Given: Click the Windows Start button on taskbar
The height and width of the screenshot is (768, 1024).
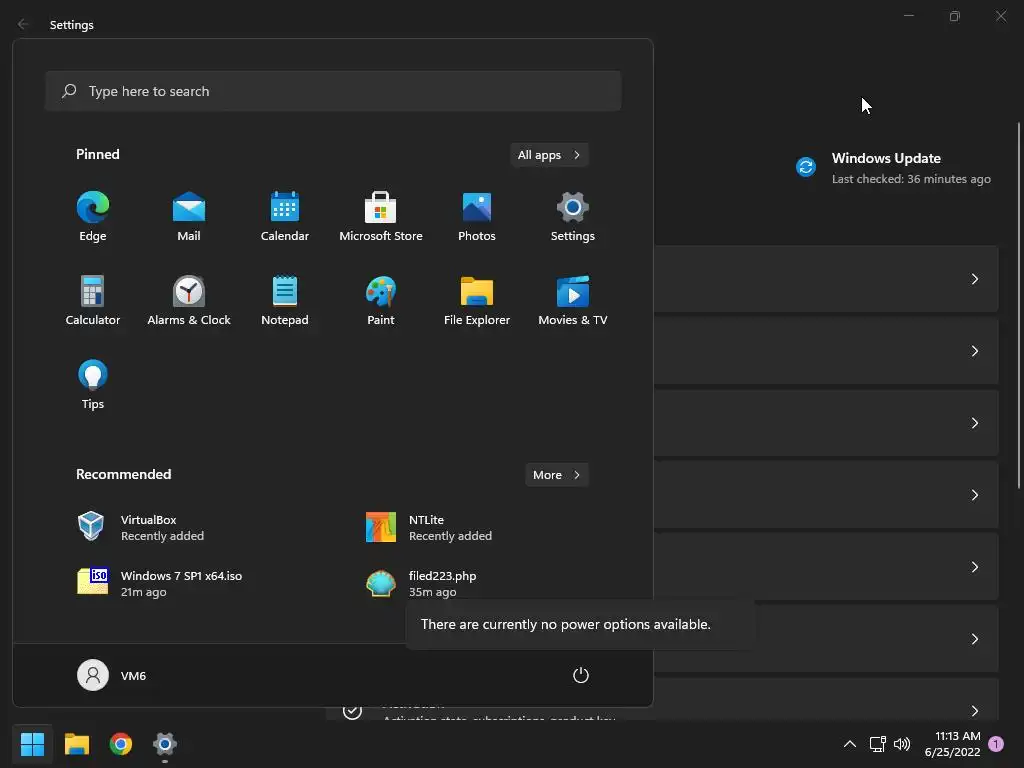Looking at the screenshot, I should 32,744.
